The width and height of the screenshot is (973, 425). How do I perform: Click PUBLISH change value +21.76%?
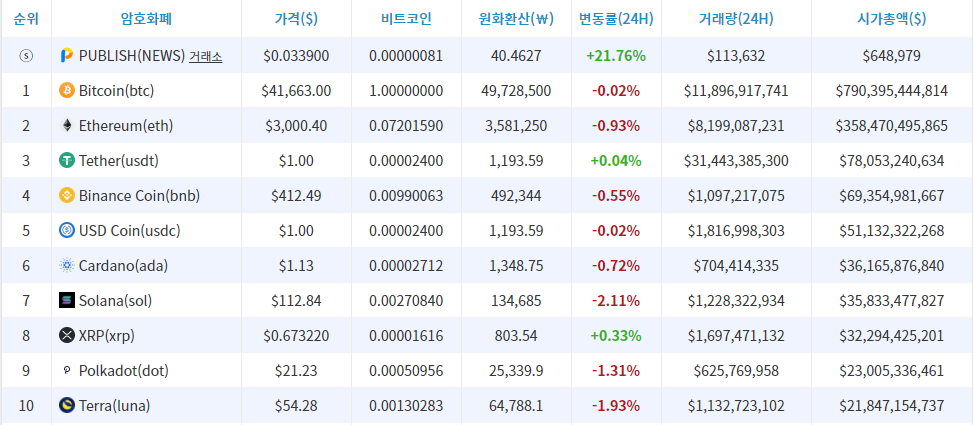tap(616, 56)
